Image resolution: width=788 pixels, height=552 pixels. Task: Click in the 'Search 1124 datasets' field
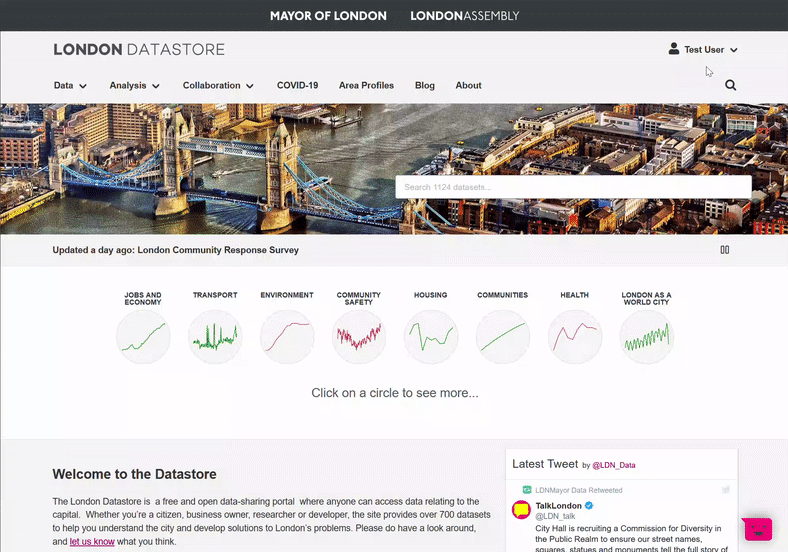click(573, 187)
